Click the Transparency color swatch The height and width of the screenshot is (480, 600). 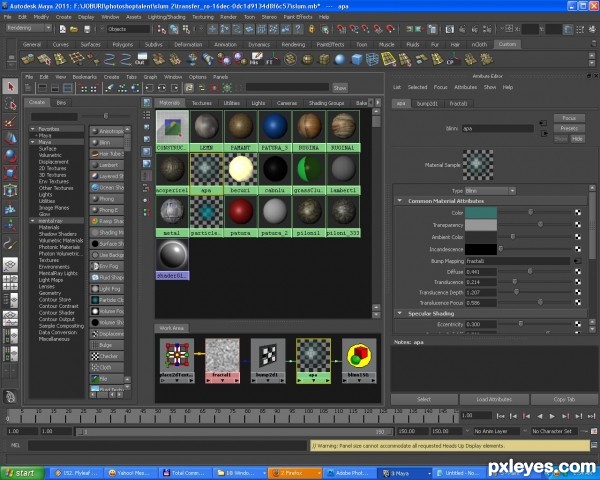[481, 225]
